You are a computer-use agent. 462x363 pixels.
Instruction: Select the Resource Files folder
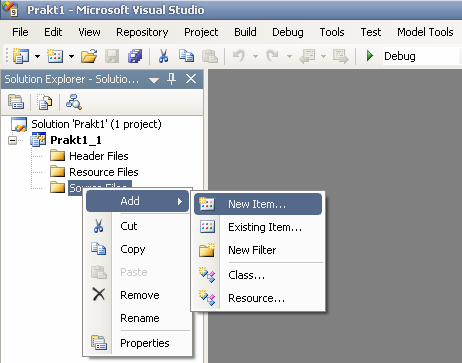[x=104, y=172]
